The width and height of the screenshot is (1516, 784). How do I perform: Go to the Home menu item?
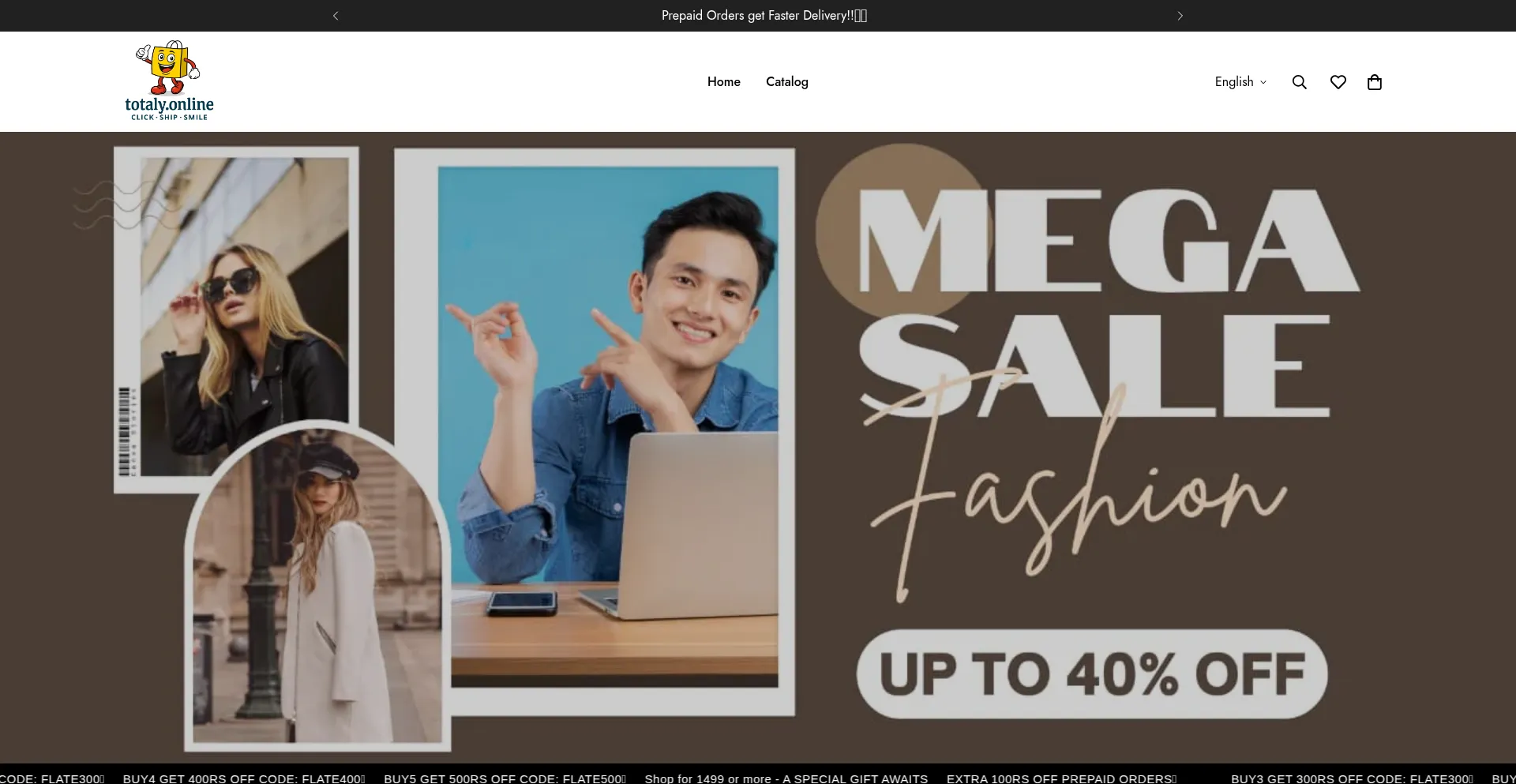(x=723, y=82)
